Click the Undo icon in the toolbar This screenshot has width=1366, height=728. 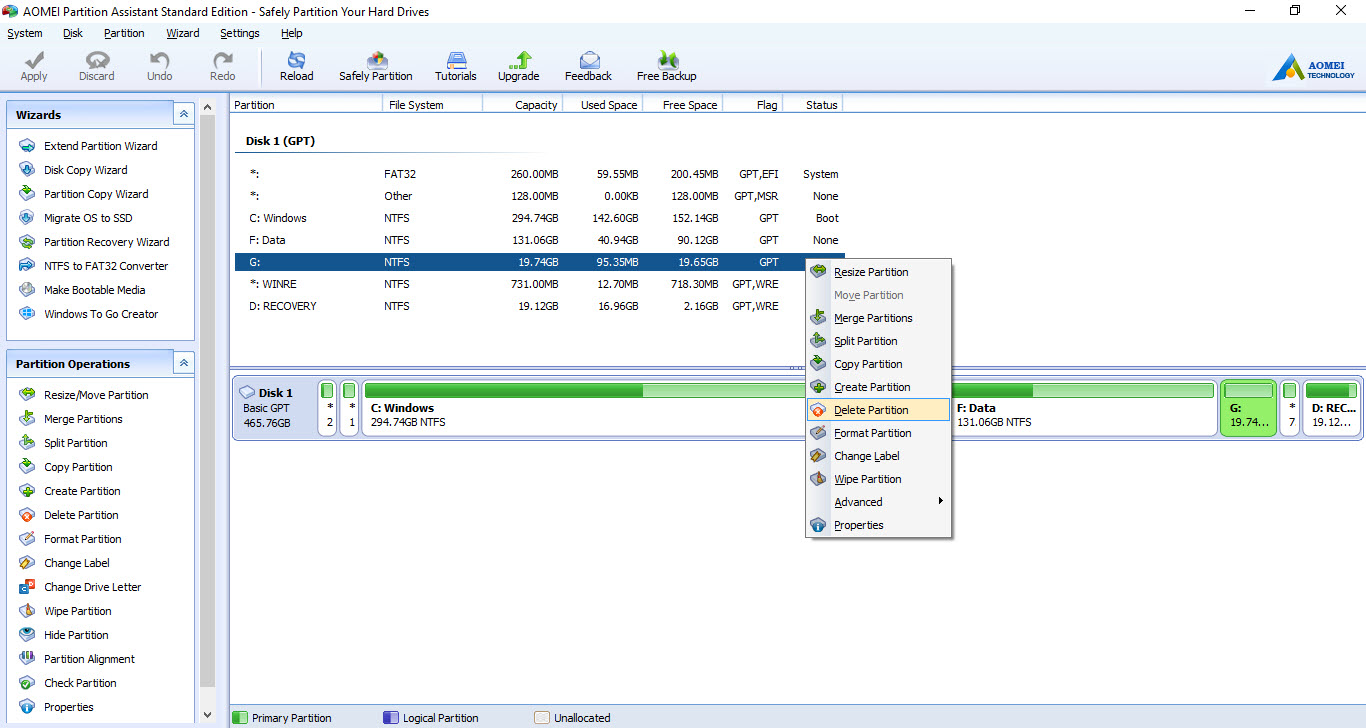point(159,65)
